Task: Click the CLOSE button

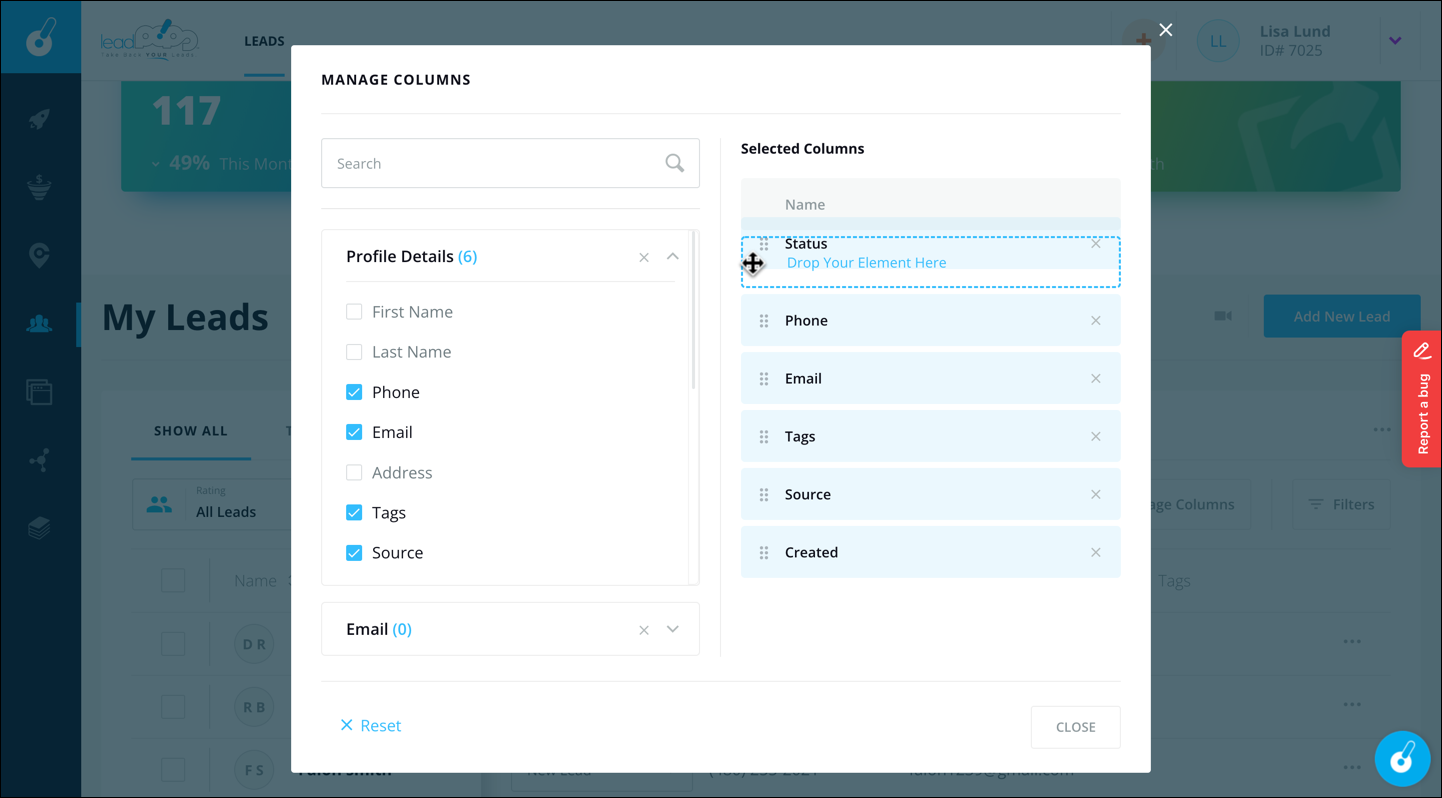Action: click(x=1076, y=727)
